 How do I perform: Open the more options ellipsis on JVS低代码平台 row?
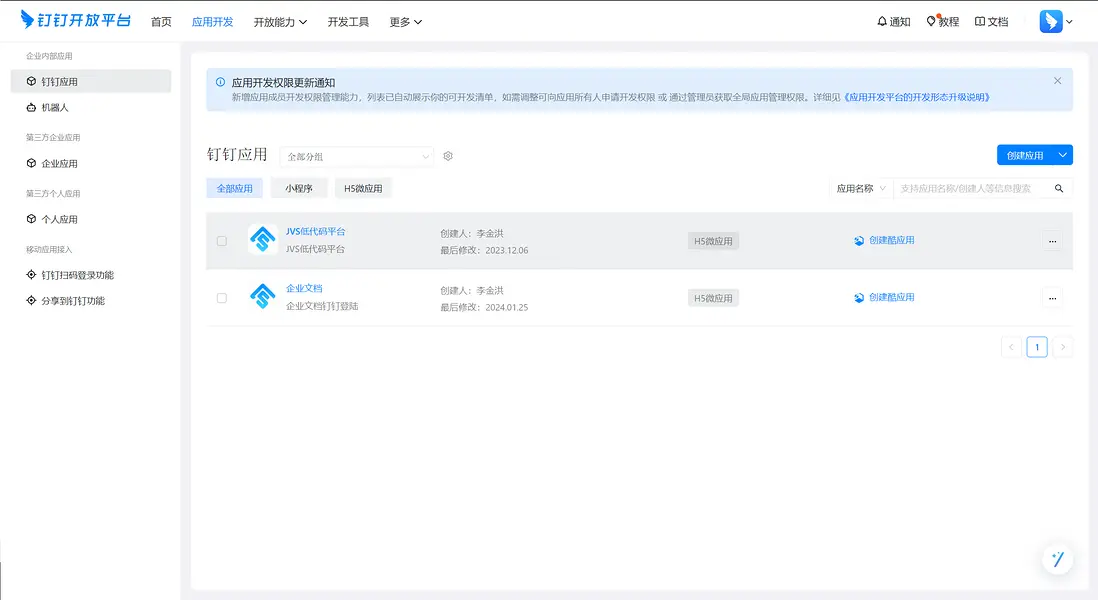1052,241
